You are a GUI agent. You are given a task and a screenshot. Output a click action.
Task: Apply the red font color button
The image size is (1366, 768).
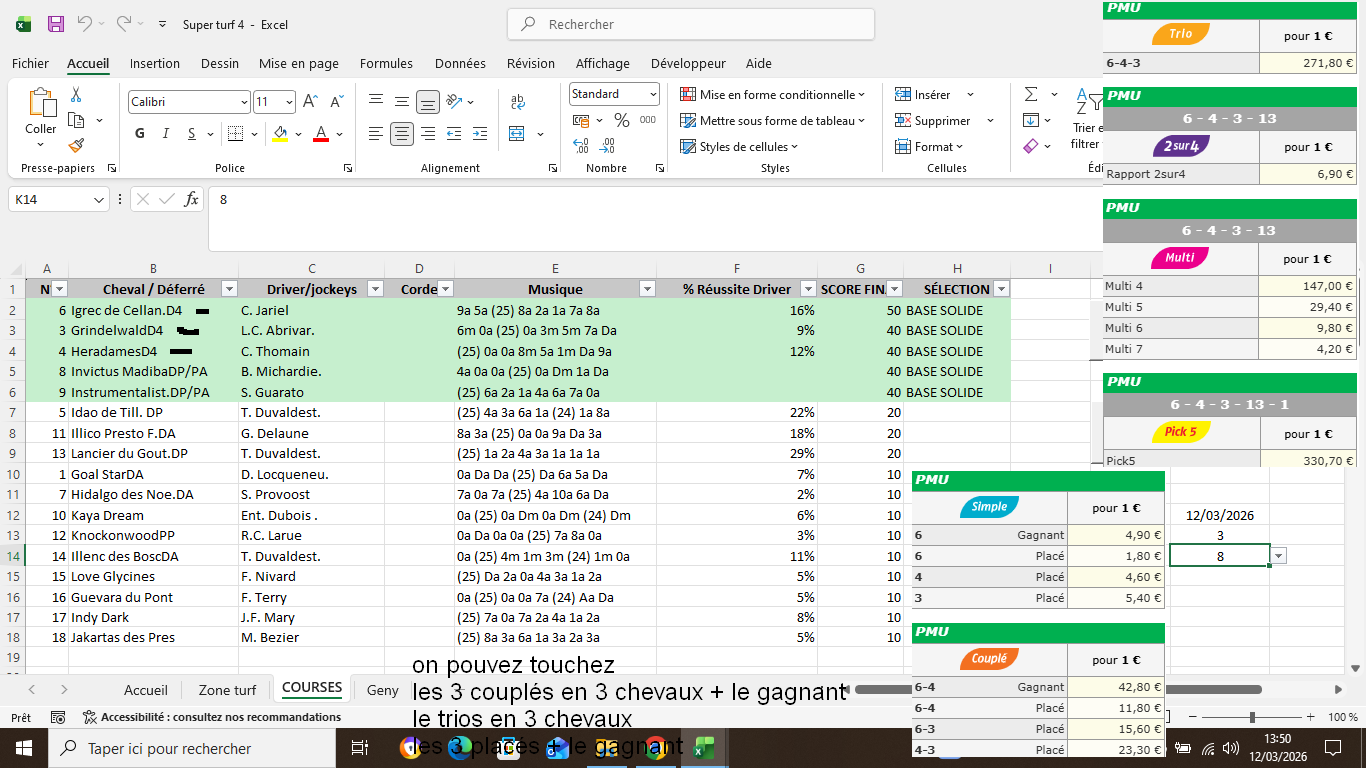(x=321, y=134)
